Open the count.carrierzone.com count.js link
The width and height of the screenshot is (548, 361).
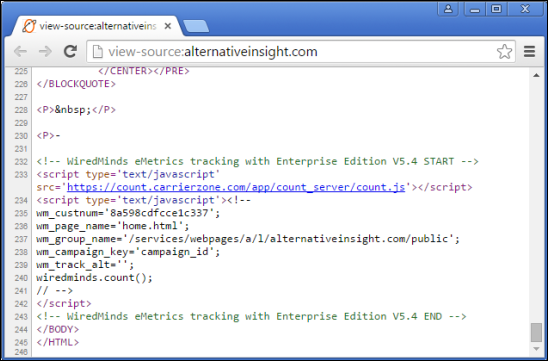coord(236,187)
